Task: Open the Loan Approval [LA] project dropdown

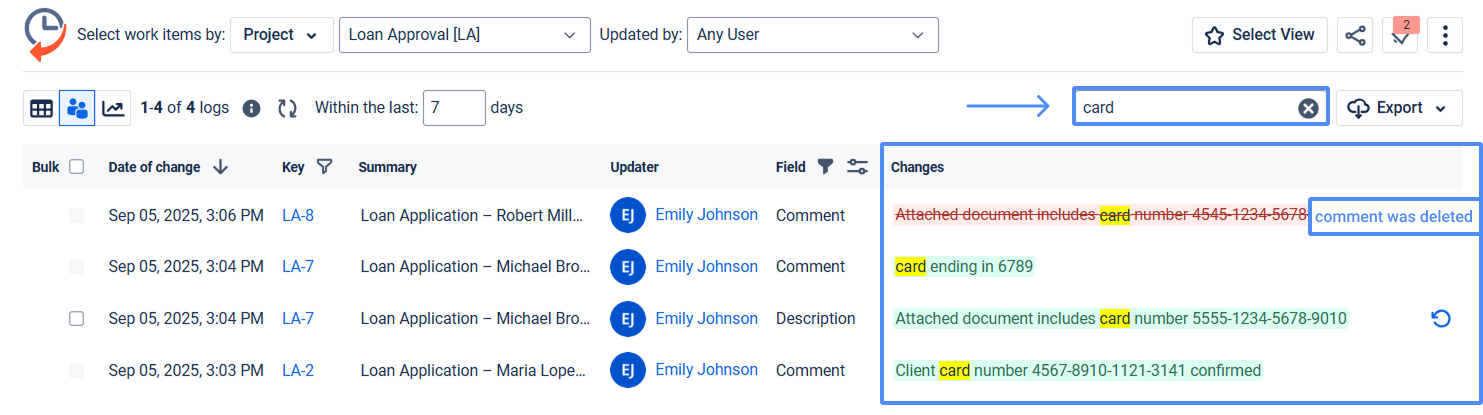Action: click(464, 35)
